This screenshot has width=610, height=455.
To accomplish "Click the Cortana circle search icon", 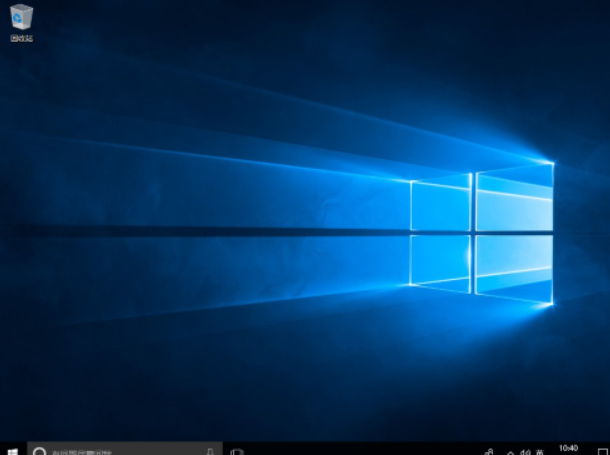I will (40, 451).
